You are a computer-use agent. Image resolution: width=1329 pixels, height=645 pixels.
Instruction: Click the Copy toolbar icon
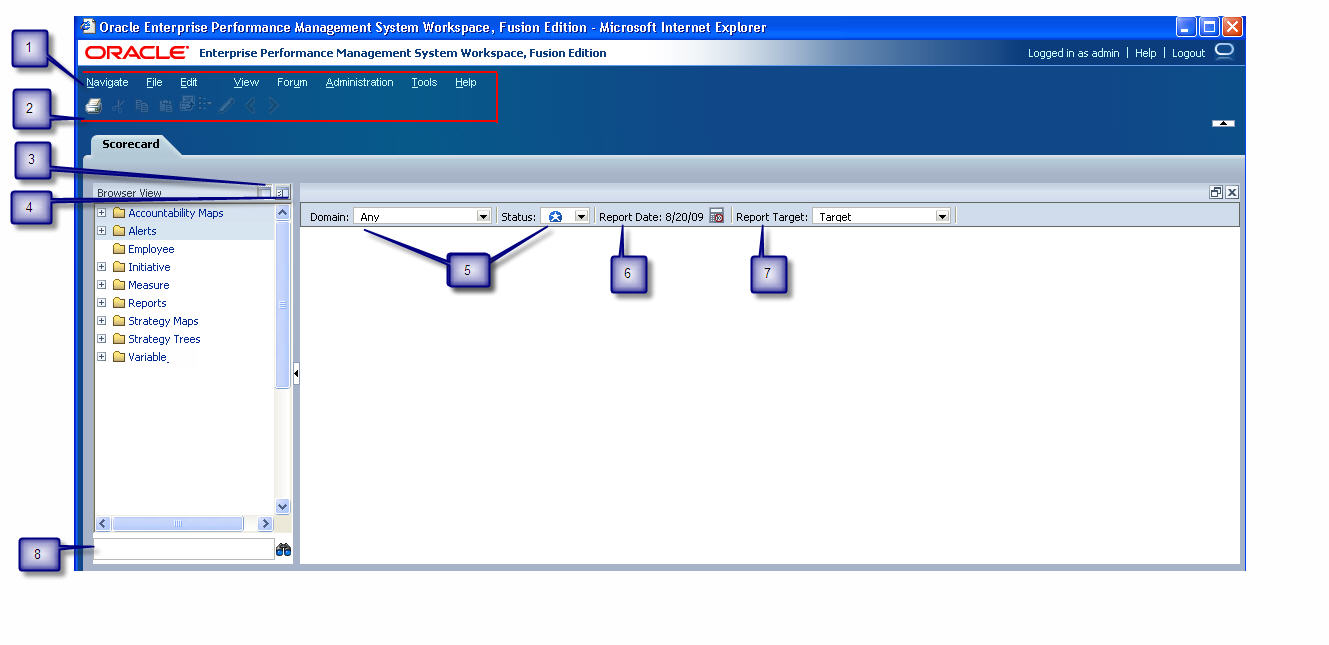coord(142,106)
